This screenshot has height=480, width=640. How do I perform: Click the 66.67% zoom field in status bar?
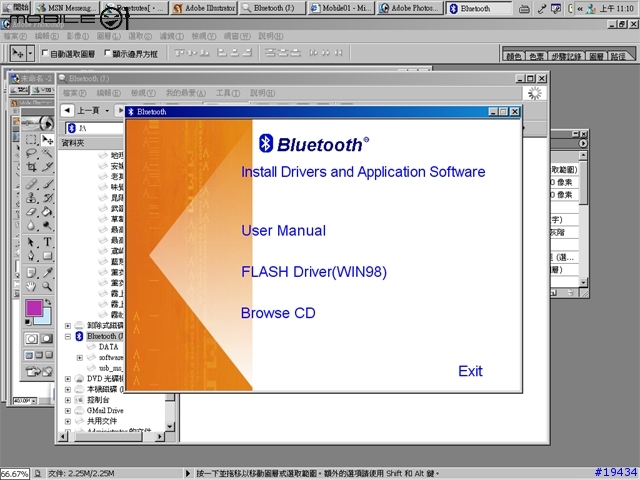14,474
